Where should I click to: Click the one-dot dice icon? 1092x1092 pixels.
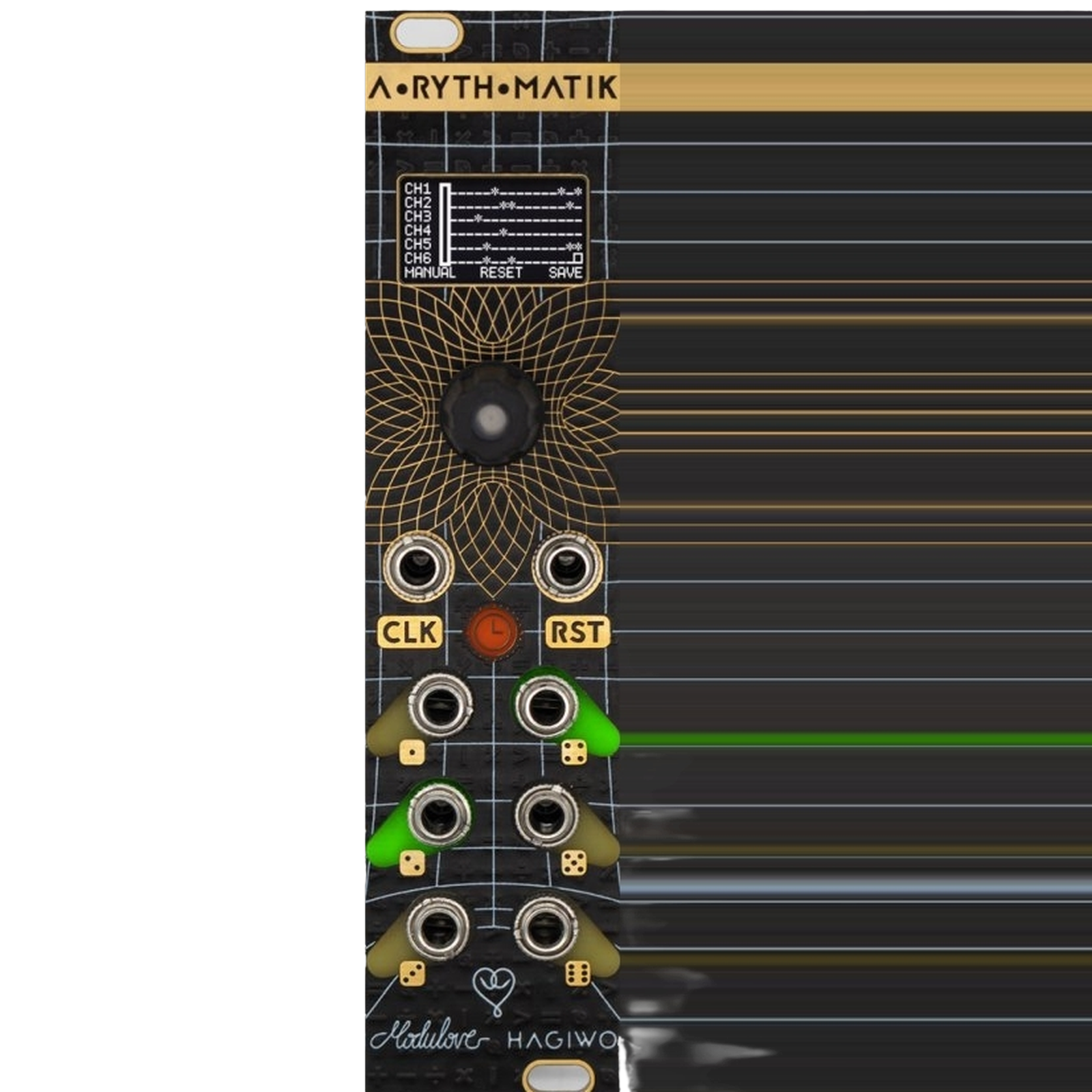[412, 752]
